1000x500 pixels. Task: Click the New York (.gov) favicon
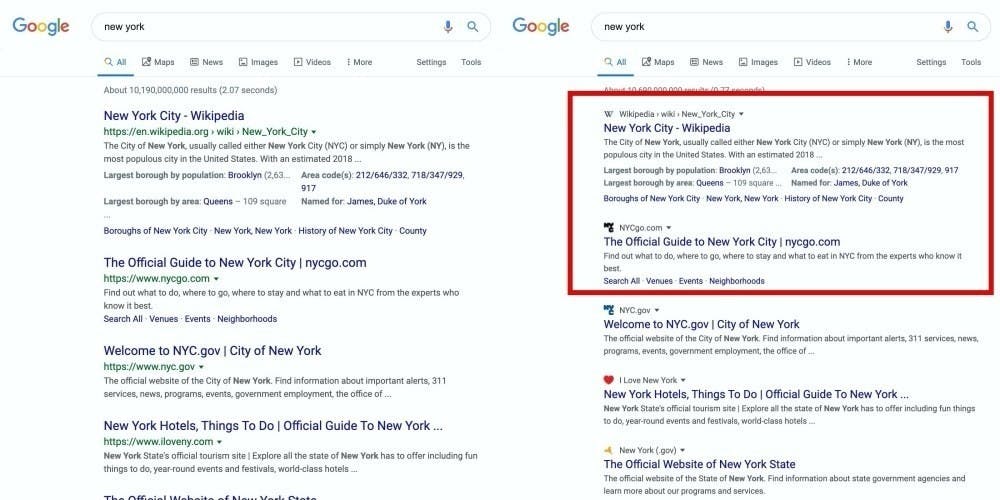coord(608,450)
